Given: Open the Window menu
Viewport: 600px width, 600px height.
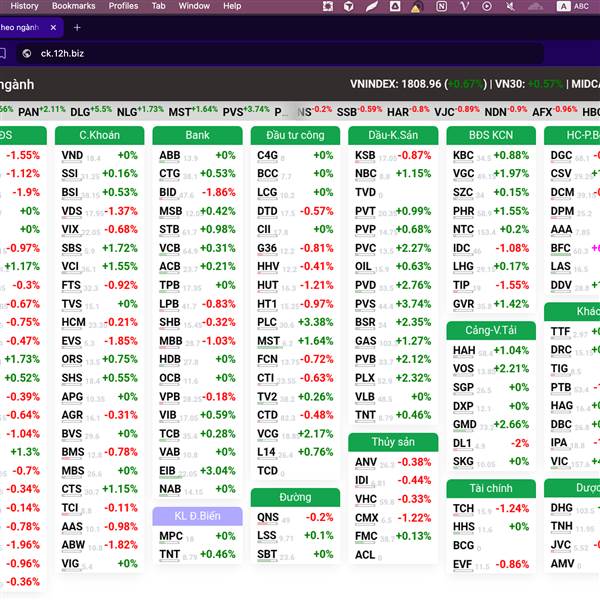Looking at the screenshot, I should coord(194,6).
